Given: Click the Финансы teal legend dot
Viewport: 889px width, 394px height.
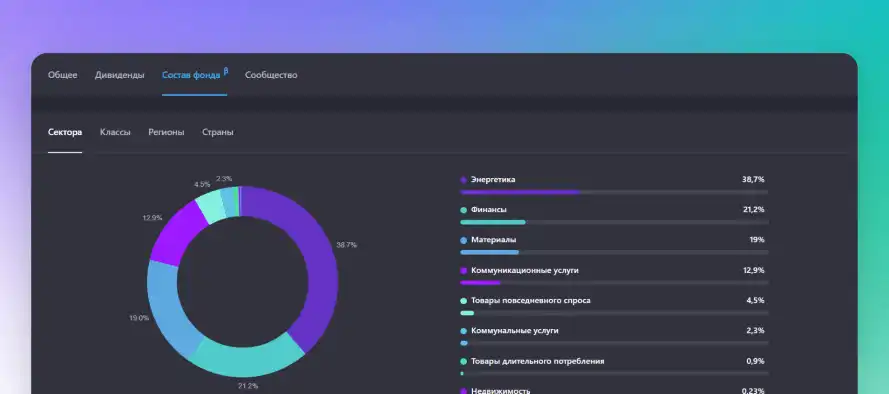Looking at the screenshot, I should [464, 210].
